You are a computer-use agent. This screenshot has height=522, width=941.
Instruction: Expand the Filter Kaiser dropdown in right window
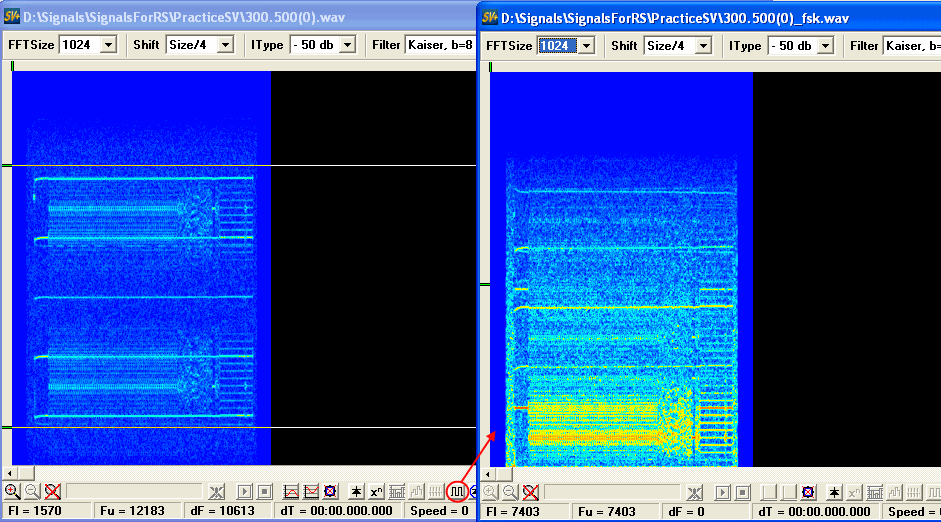click(x=912, y=45)
